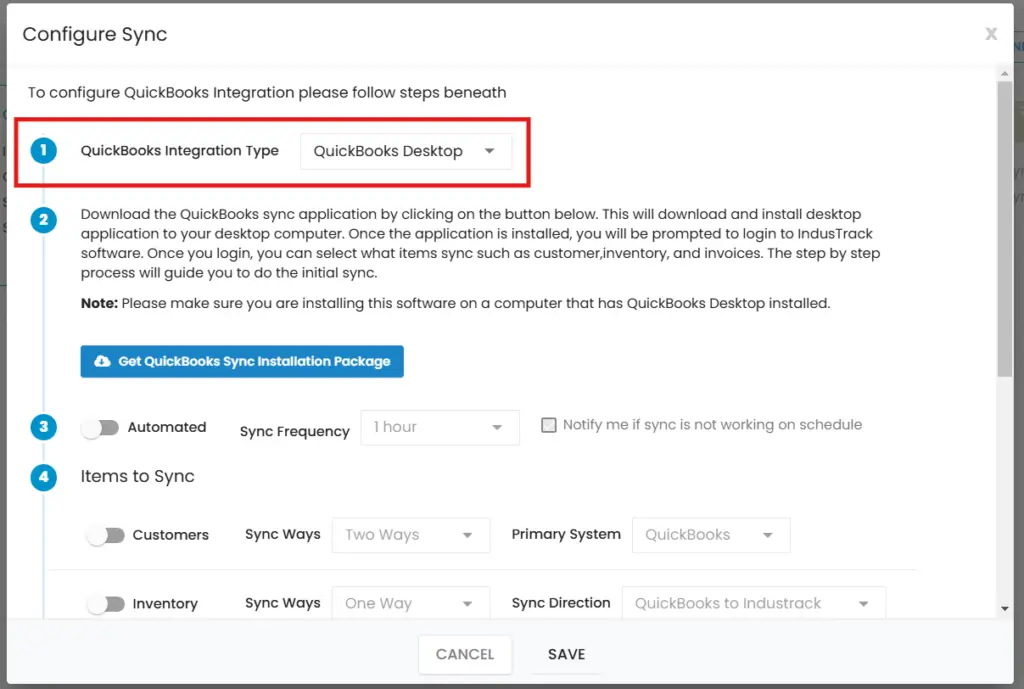
Task: Click the Configure Sync dialog title
Action: [x=95, y=34]
